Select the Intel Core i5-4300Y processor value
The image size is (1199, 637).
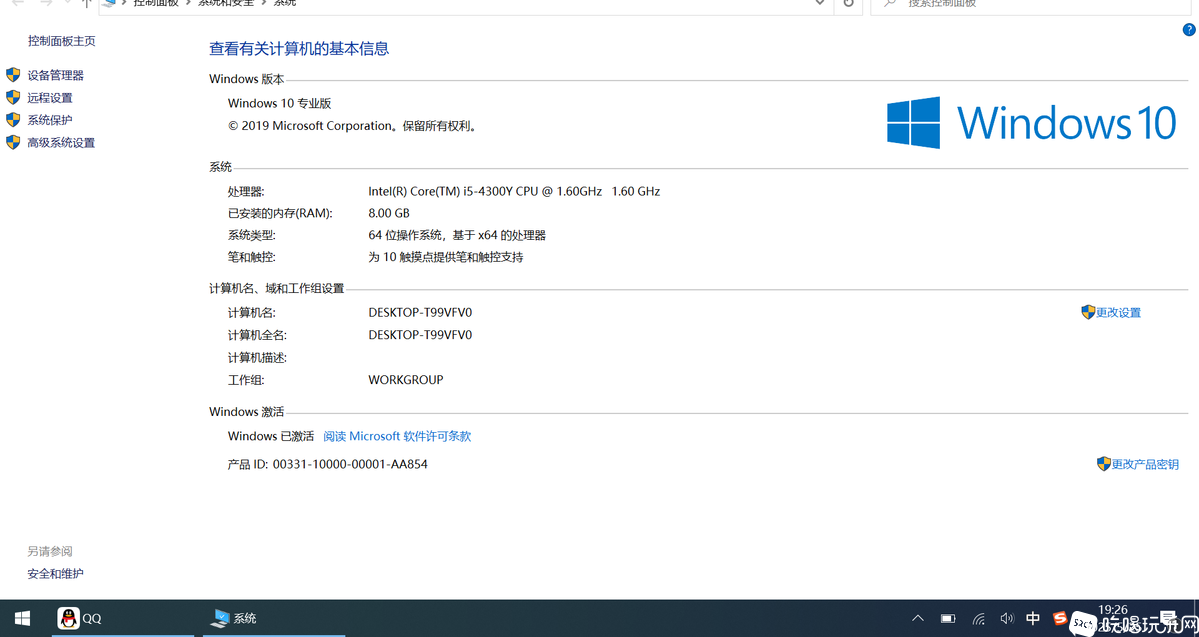tap(514, 191)
